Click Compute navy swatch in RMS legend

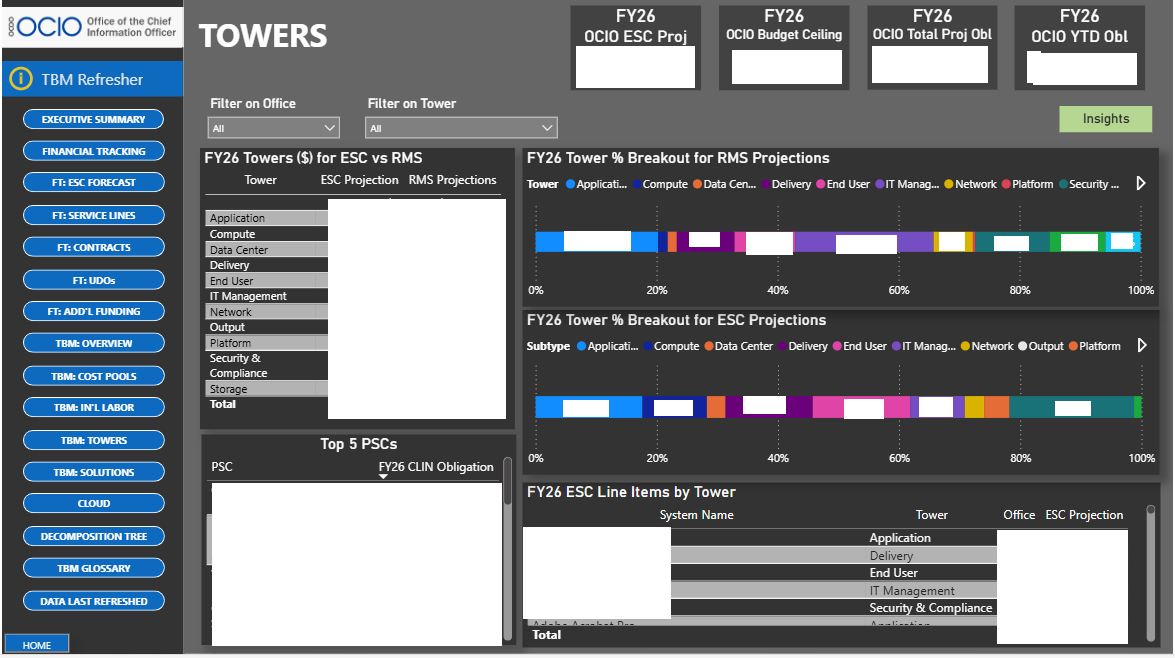tap(636, 184)
